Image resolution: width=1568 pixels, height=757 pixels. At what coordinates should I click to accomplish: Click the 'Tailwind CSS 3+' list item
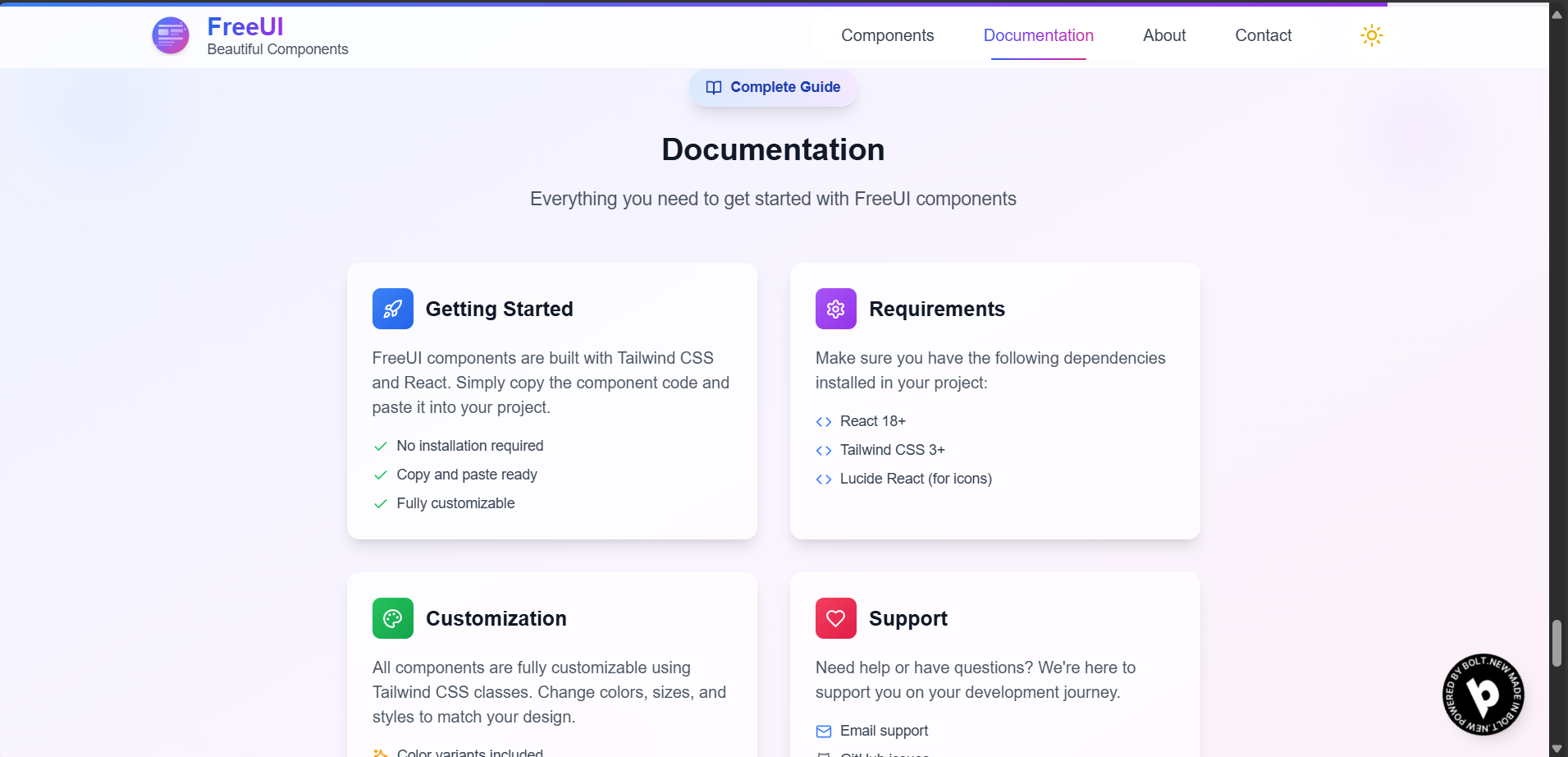coord(893,450)
